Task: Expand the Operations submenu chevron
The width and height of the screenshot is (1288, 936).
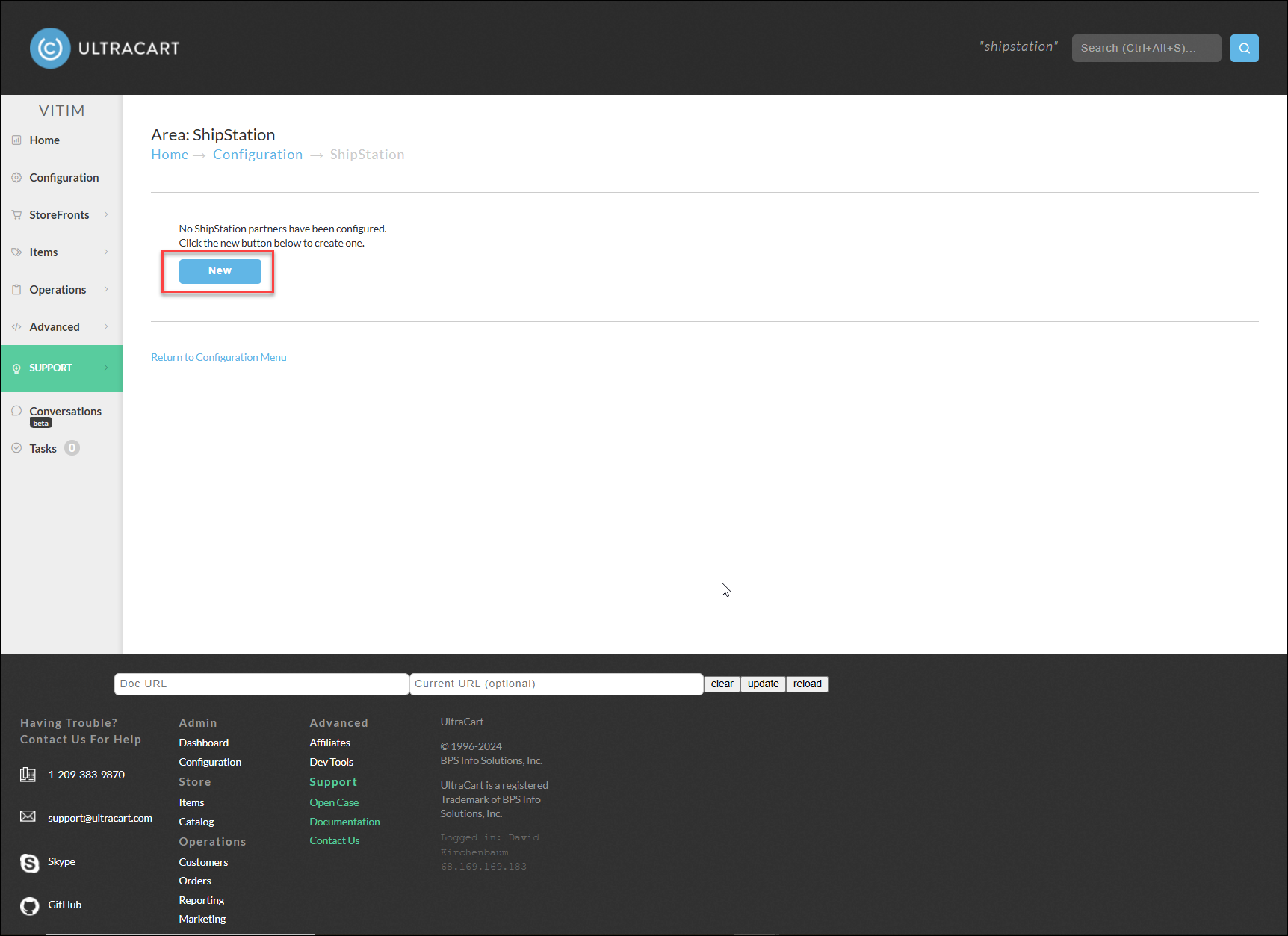Action: click(x=106, y=289)
